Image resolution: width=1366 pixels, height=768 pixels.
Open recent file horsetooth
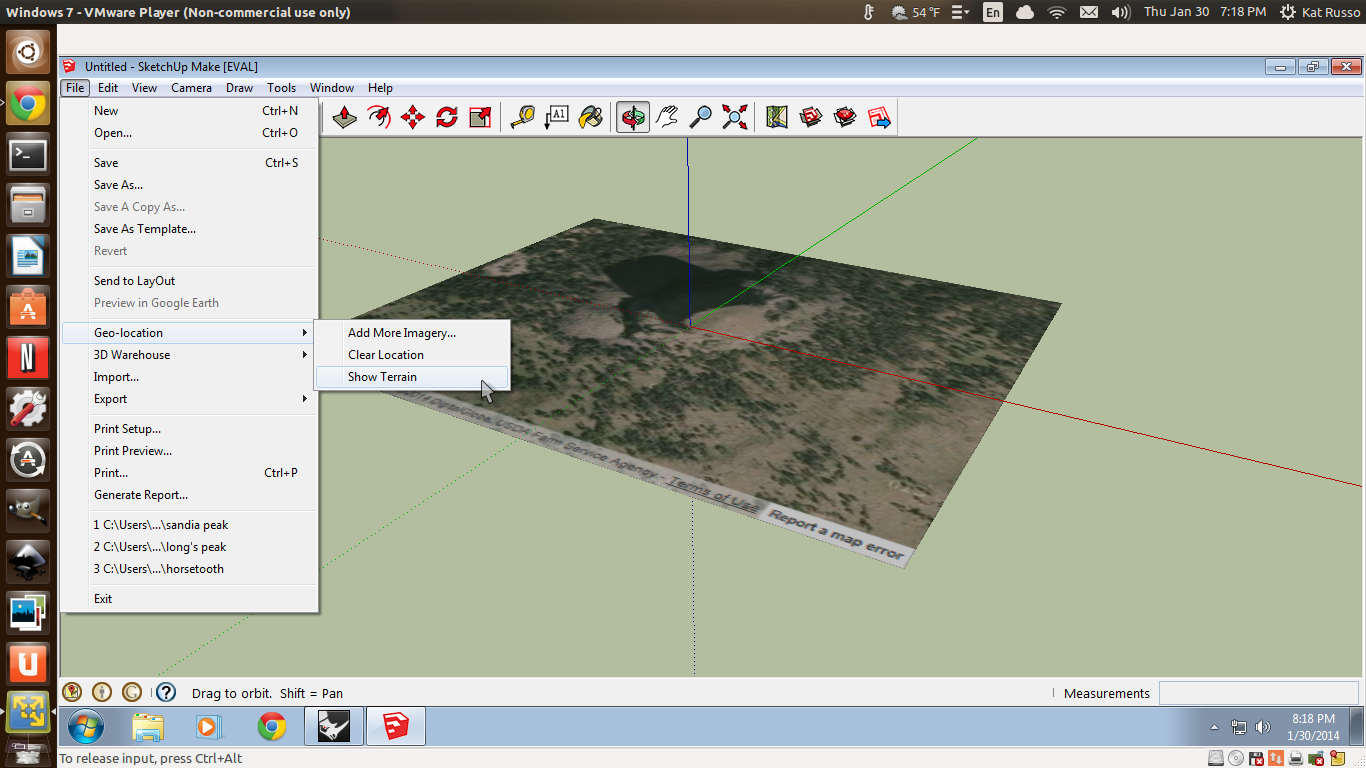pyautogui.click(x=188, y=569)
